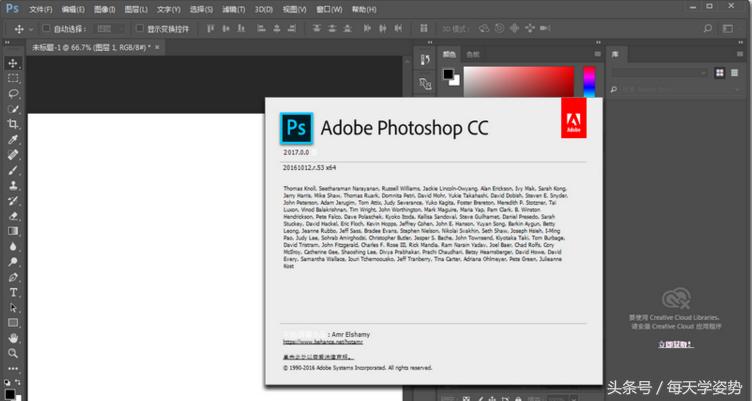Image resolution: width=752 pixels, height=401 pixels.
Task: Click the Ps logo in About dialog
Action: coord(296,128)
